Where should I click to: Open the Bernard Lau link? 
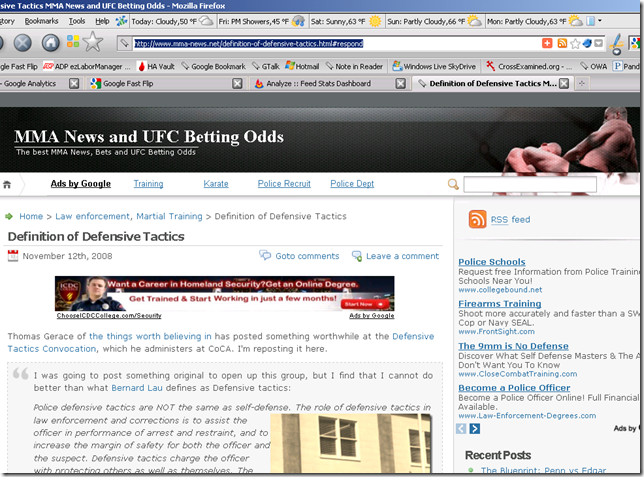137,388
